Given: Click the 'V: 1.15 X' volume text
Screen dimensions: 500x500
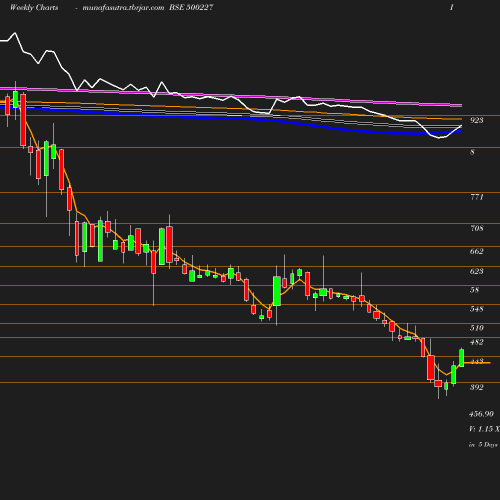Looking at the screenshot, I should [x=484, y=429].
